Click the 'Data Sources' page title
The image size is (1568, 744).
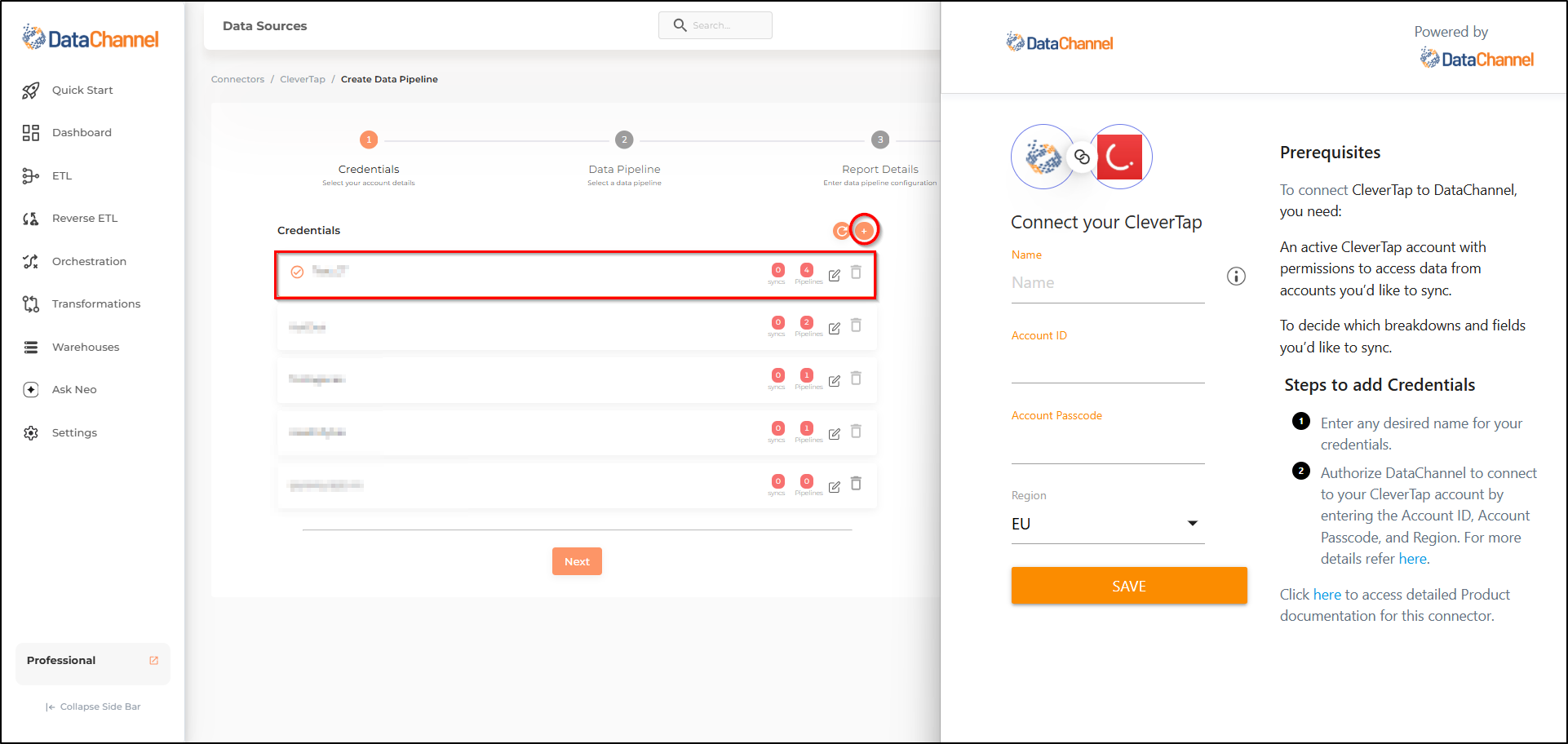(x=265, y=26)
